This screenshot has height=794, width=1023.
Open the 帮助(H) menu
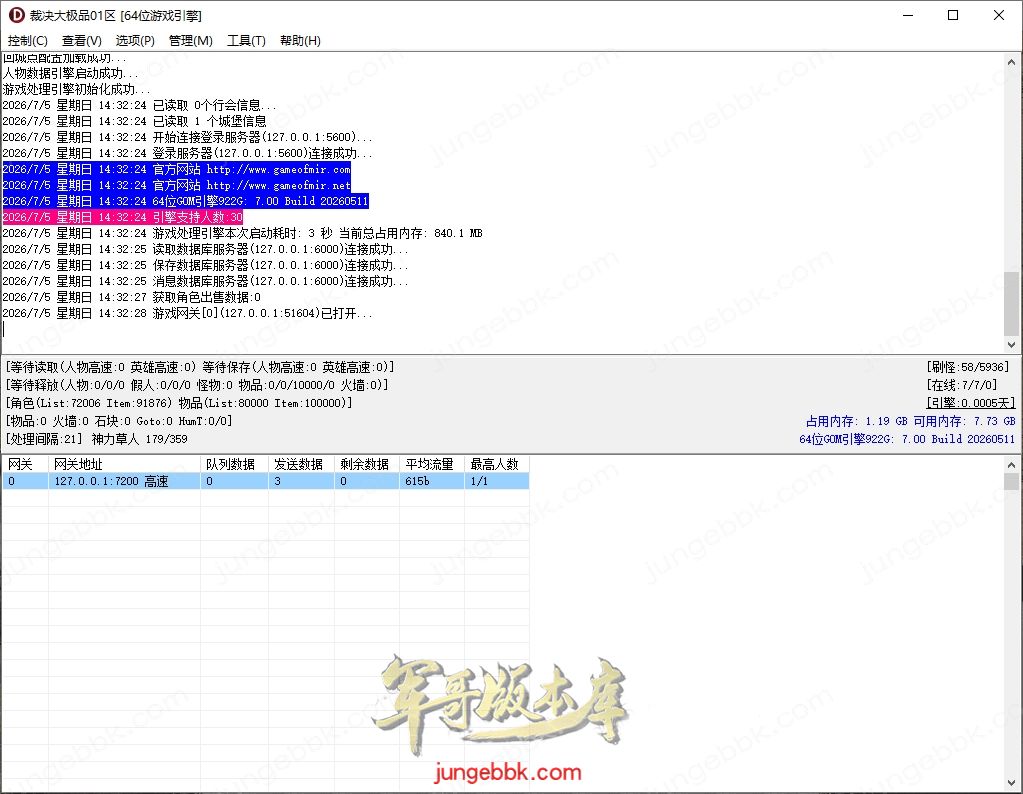coord(300,40)
